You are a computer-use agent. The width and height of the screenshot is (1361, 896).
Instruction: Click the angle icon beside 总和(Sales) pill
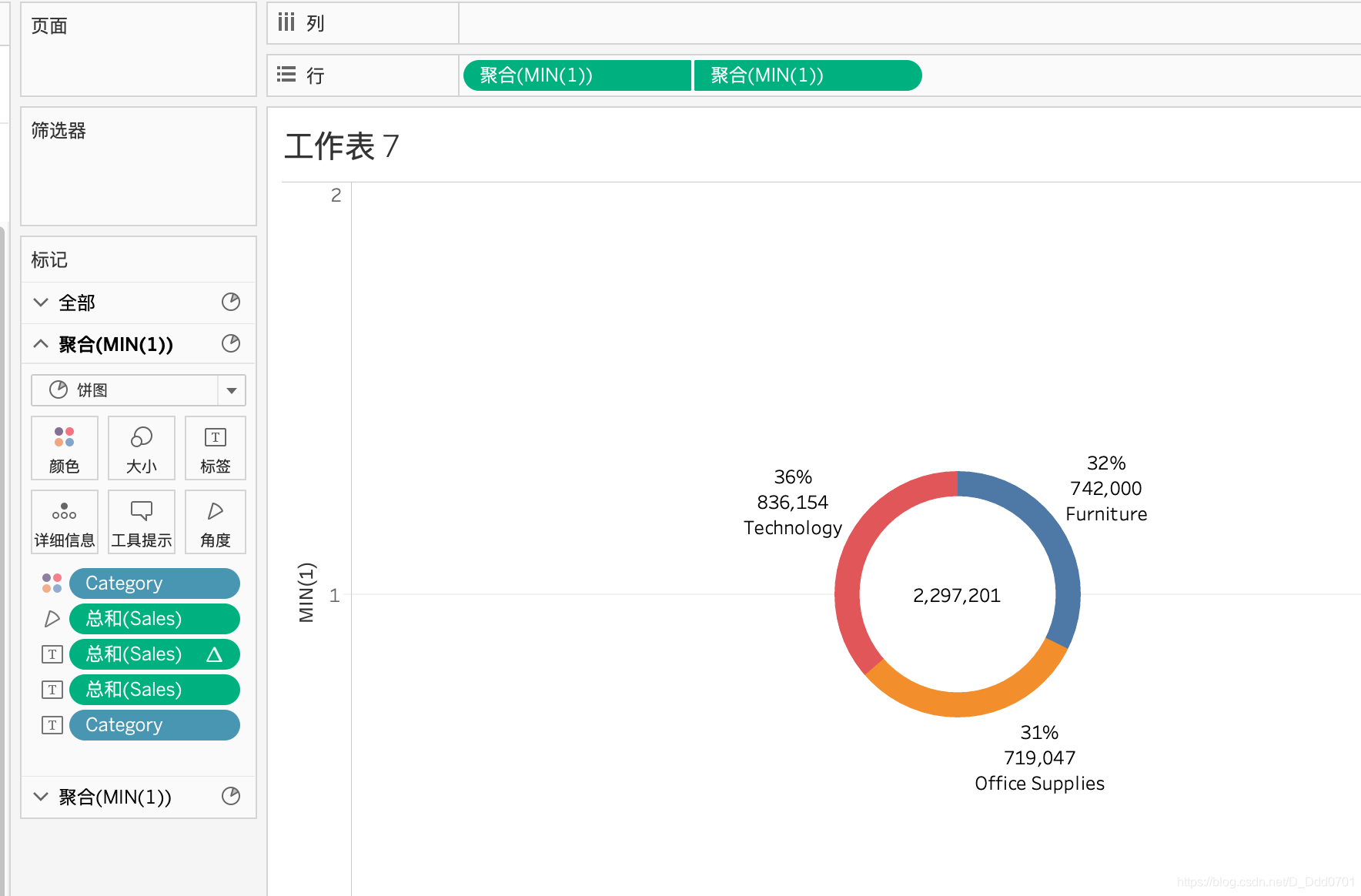(52, 619)
